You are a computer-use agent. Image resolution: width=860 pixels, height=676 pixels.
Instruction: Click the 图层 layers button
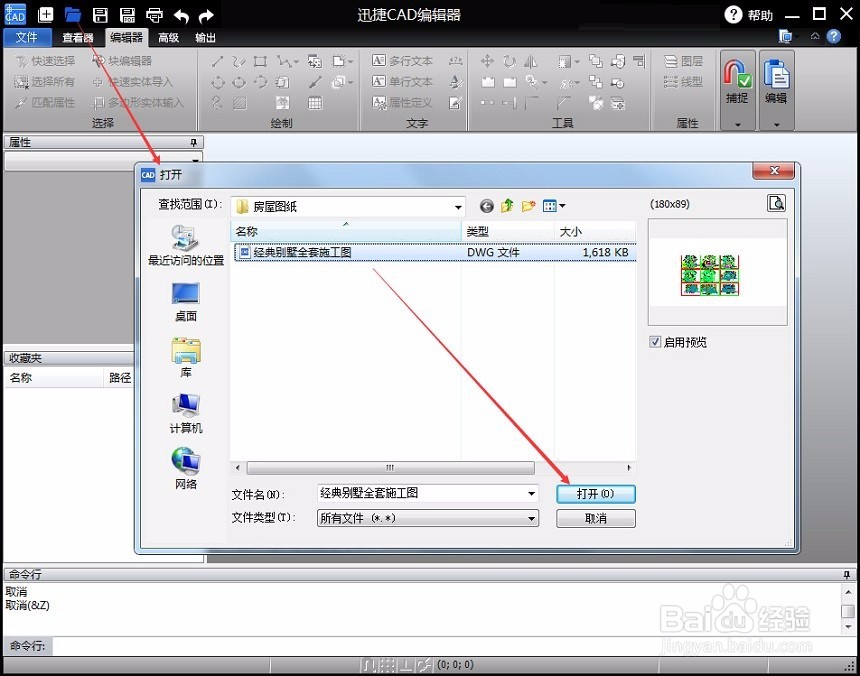point(683,61)
